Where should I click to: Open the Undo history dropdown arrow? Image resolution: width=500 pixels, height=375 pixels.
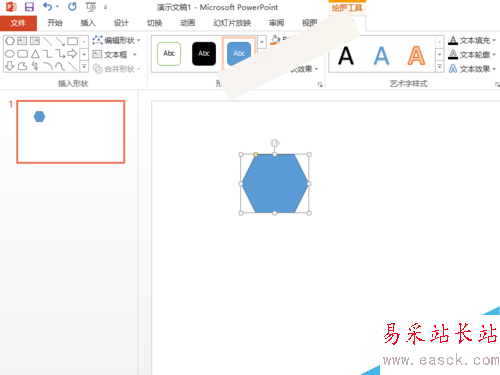[57, 7]
